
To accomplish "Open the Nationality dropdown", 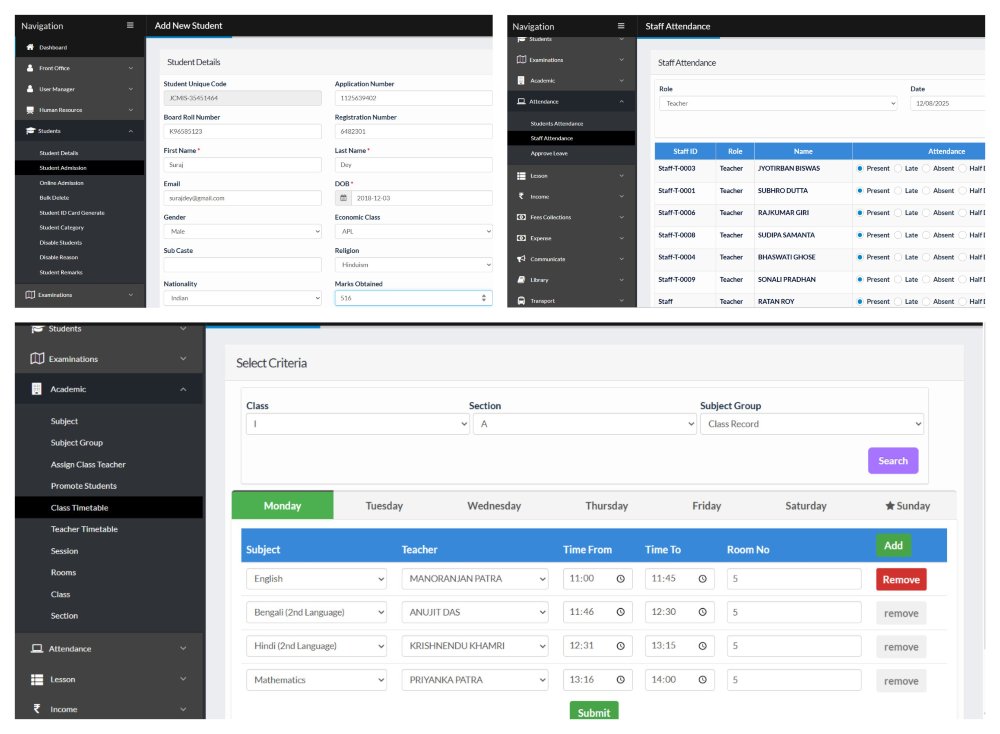I will pyautogui.click(x=242, y=298).
